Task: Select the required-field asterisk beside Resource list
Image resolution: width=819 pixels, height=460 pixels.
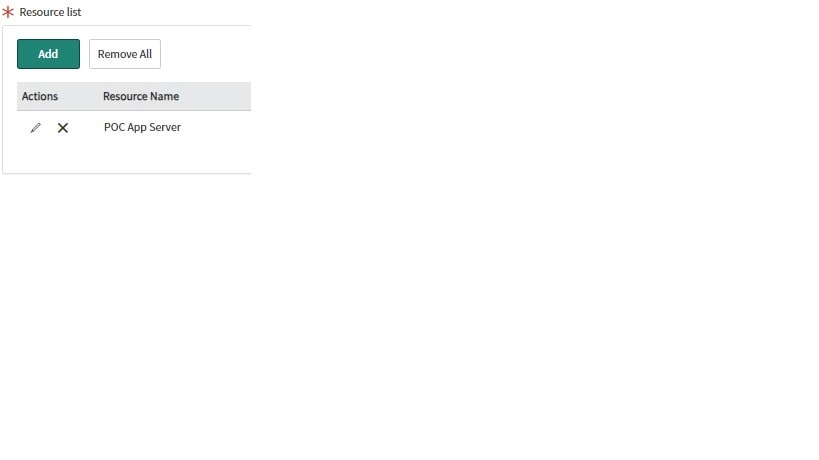Action: click(8, 12)
